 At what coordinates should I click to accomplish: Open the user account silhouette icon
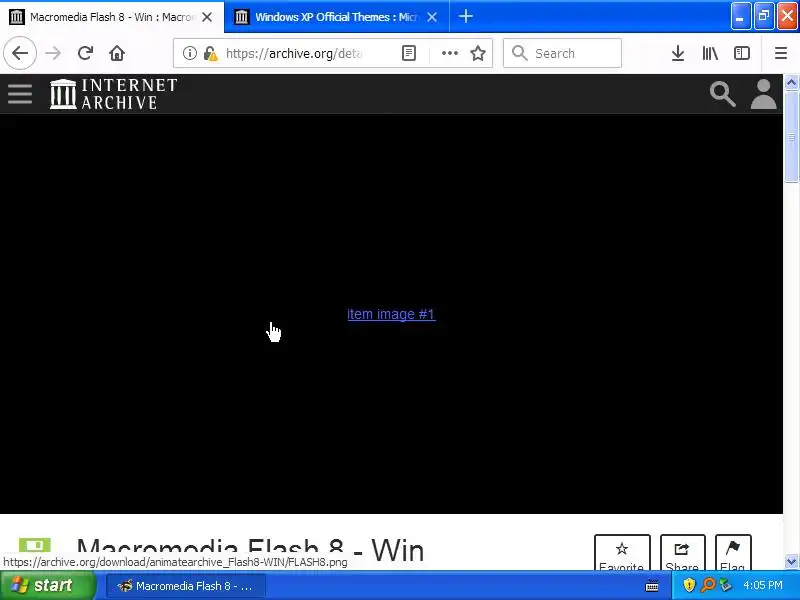(763, 94)
